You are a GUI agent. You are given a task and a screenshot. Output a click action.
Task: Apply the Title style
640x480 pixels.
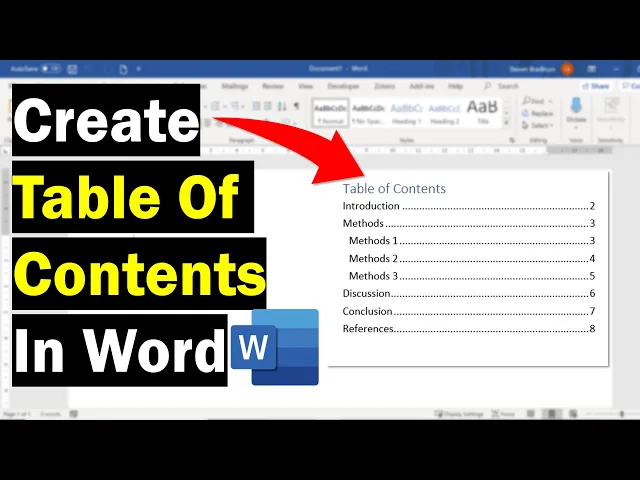point(482,113)
